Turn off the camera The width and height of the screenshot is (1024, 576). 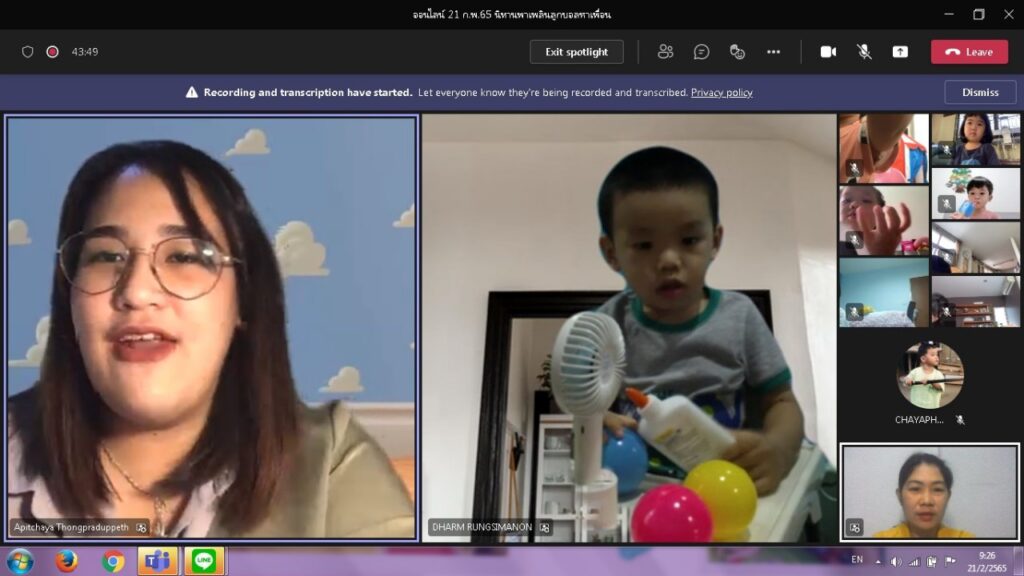[x=828, y=52]
